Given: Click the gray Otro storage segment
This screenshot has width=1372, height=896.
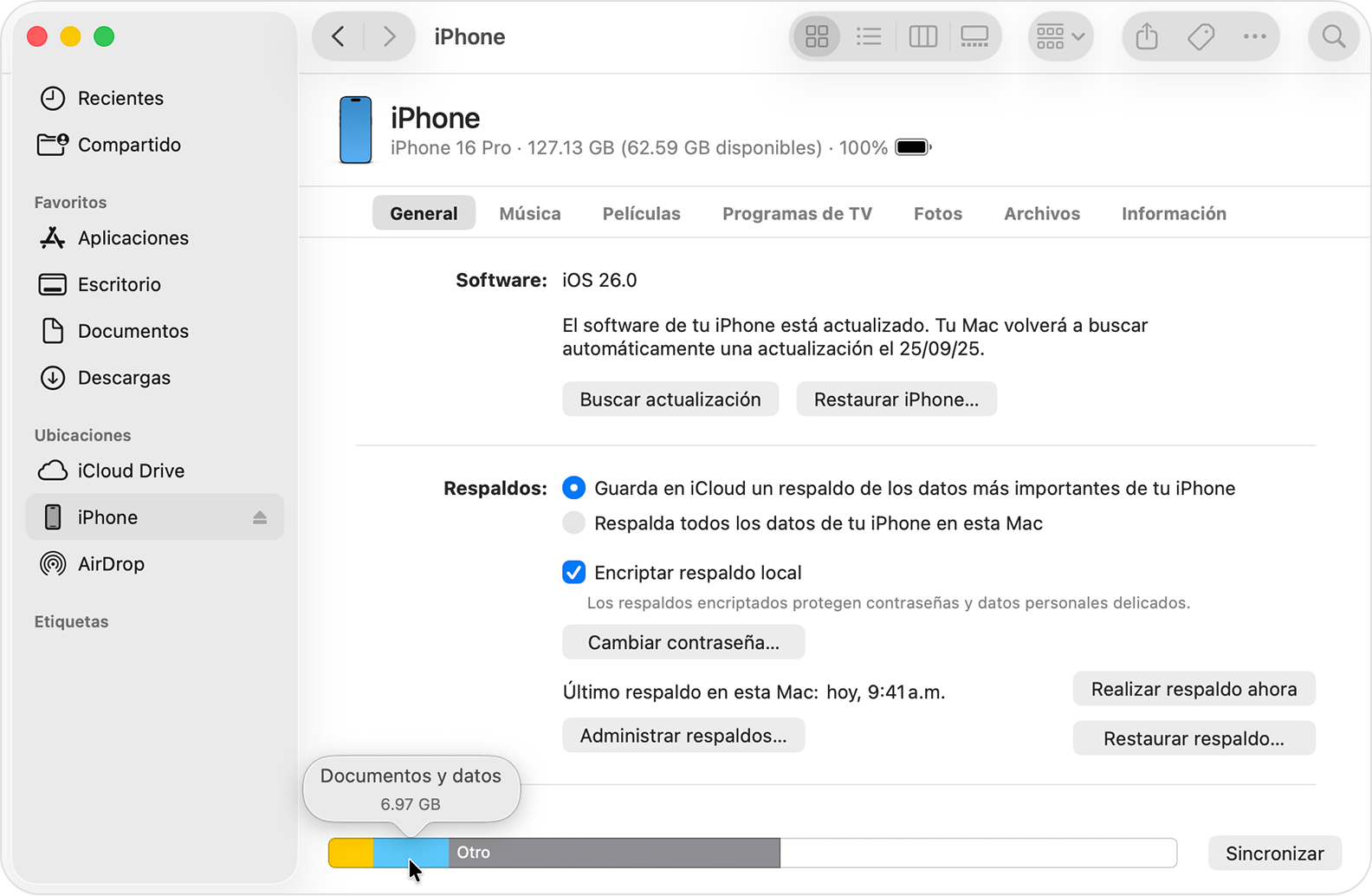Looking at the screenshot, I should point(614,853).
